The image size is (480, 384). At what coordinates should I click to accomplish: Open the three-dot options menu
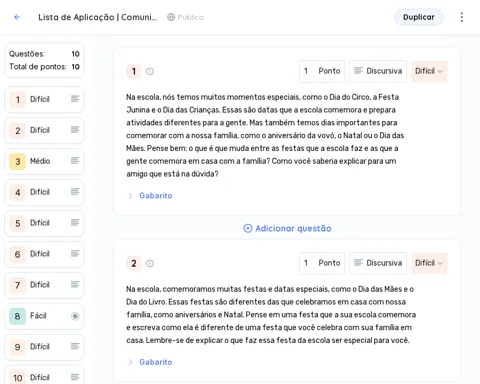click(462, 17)
